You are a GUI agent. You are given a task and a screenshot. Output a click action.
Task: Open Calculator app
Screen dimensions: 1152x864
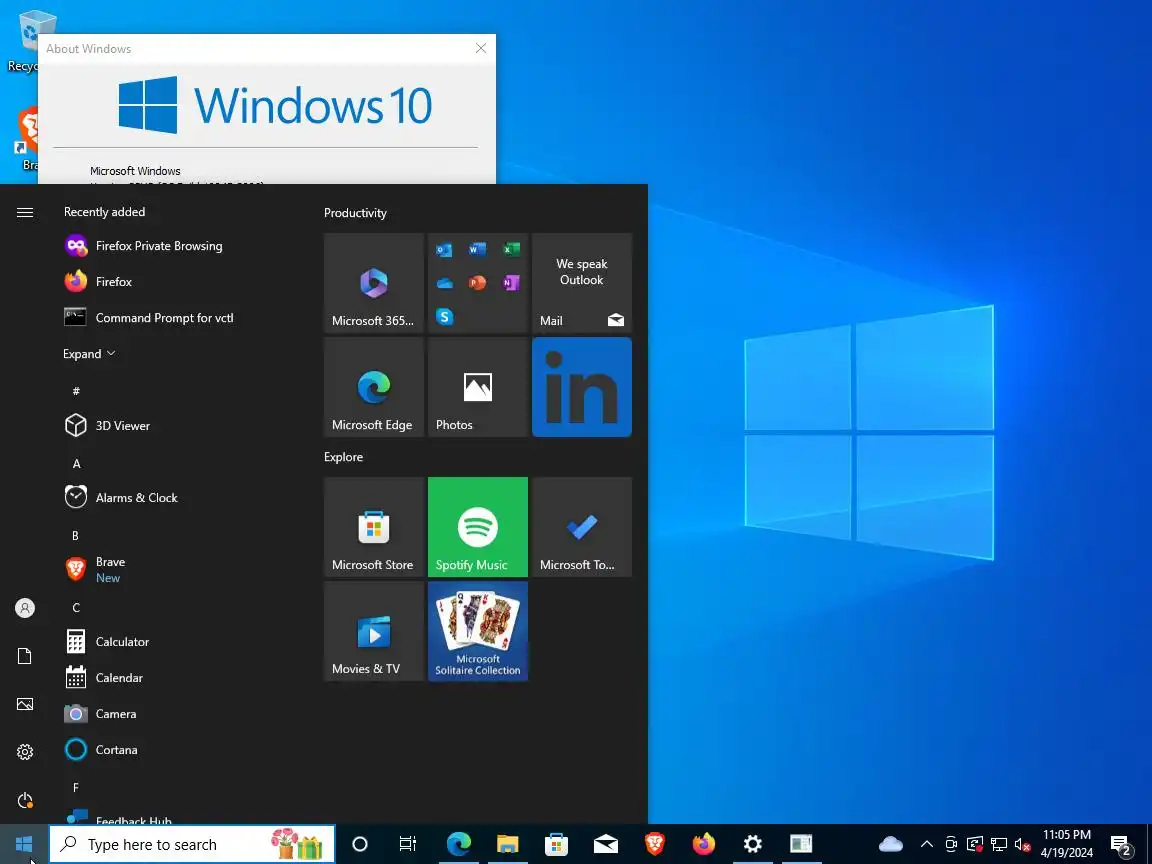tap(179, 641)
